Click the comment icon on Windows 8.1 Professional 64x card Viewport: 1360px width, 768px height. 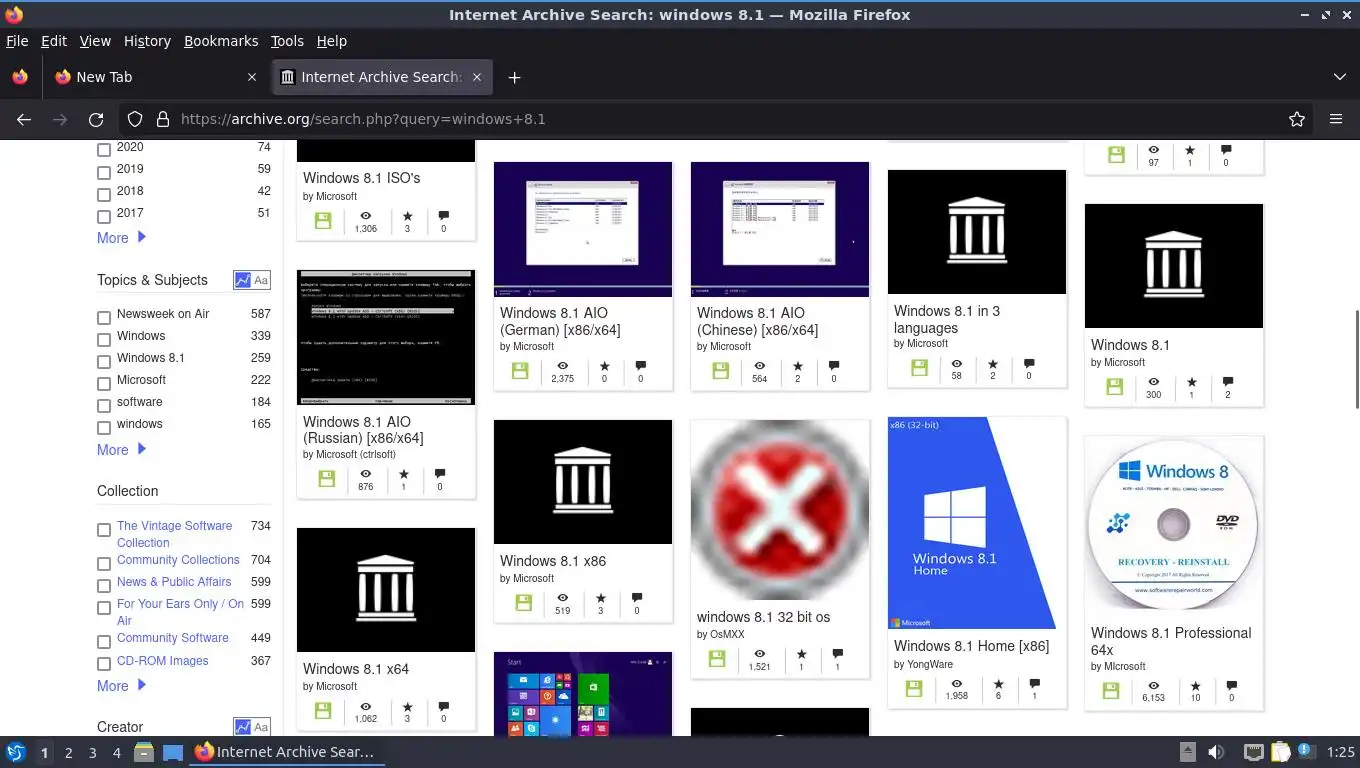click(x=1231, y=686)
